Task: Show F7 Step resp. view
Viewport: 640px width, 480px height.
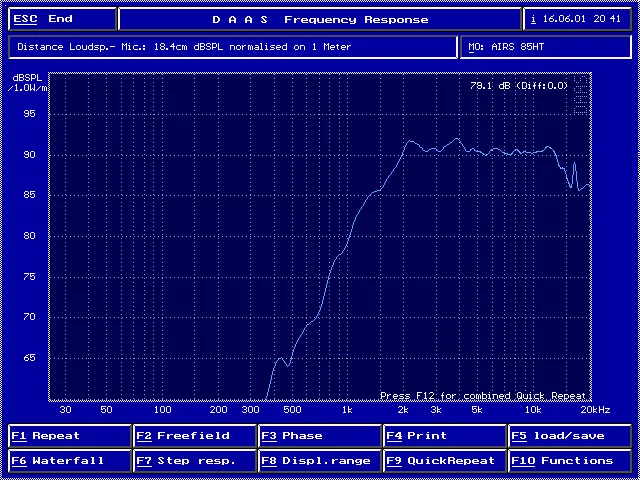Action: coord(195,461)
